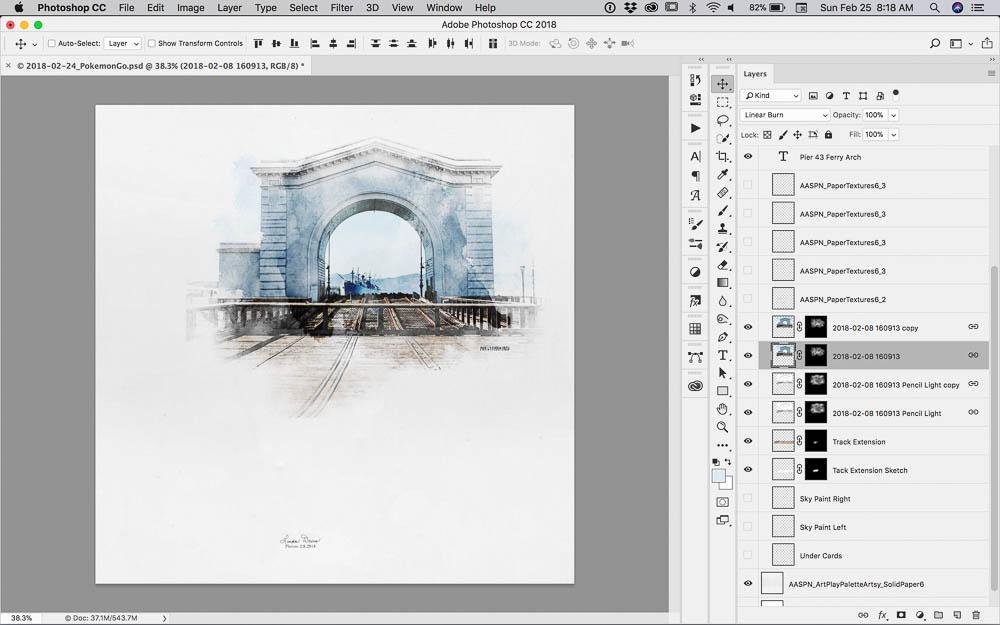
Task: Open the Opacity dropdown arrow
Action: tap(893, 115)
